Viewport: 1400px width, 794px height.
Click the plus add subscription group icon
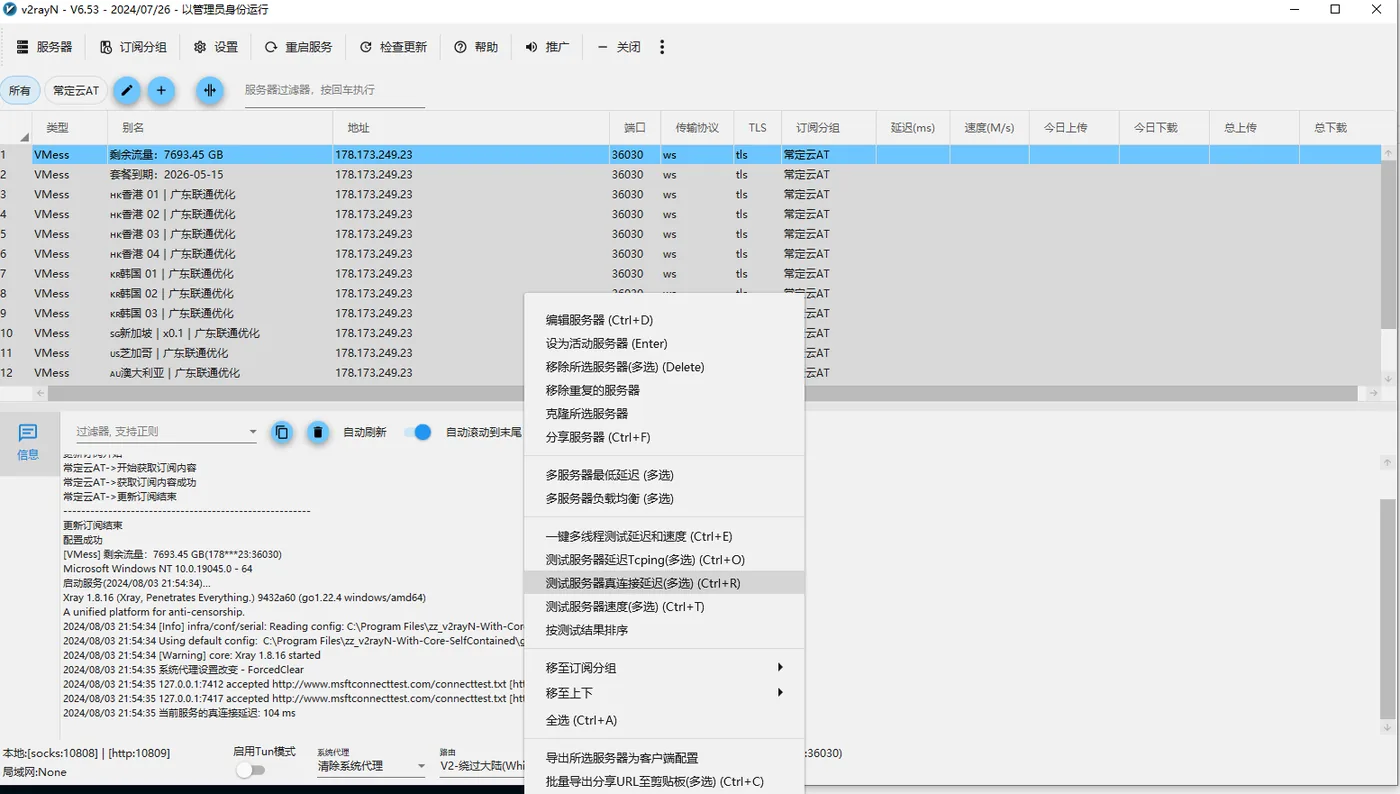[x=161, y=90]
